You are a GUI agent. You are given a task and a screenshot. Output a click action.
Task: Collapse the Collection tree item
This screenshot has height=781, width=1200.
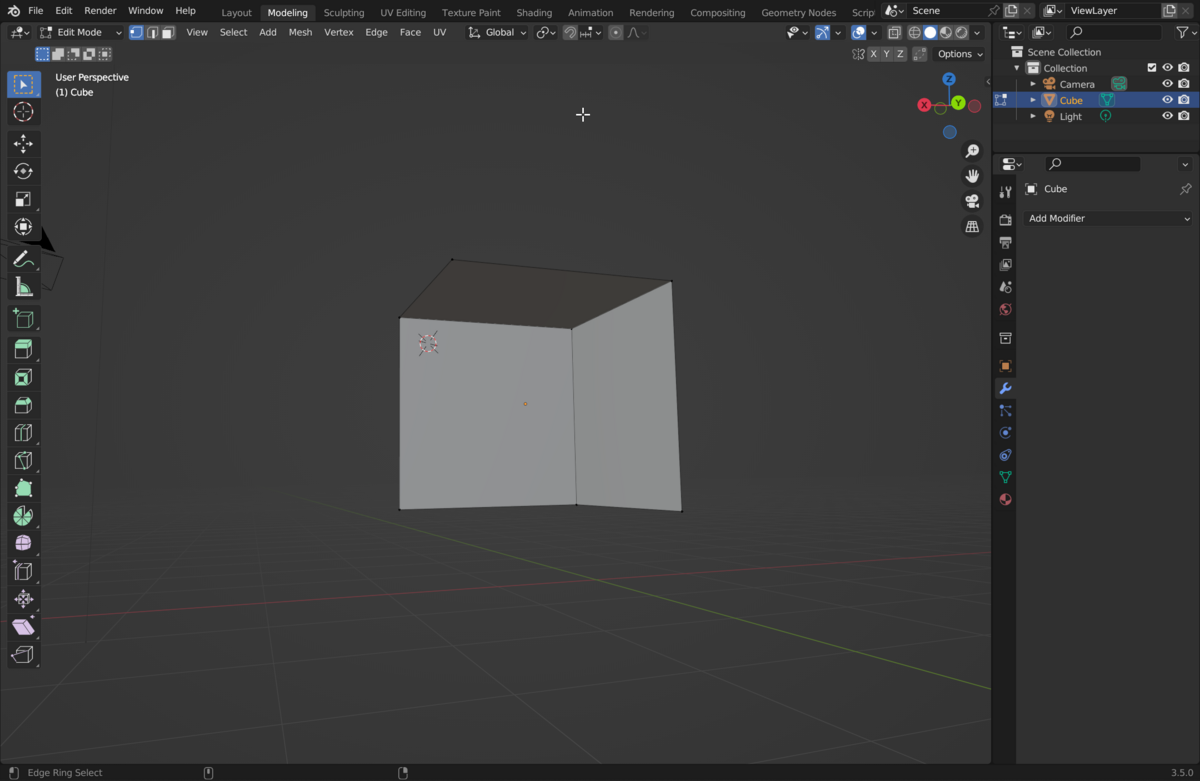point(1018,68)
